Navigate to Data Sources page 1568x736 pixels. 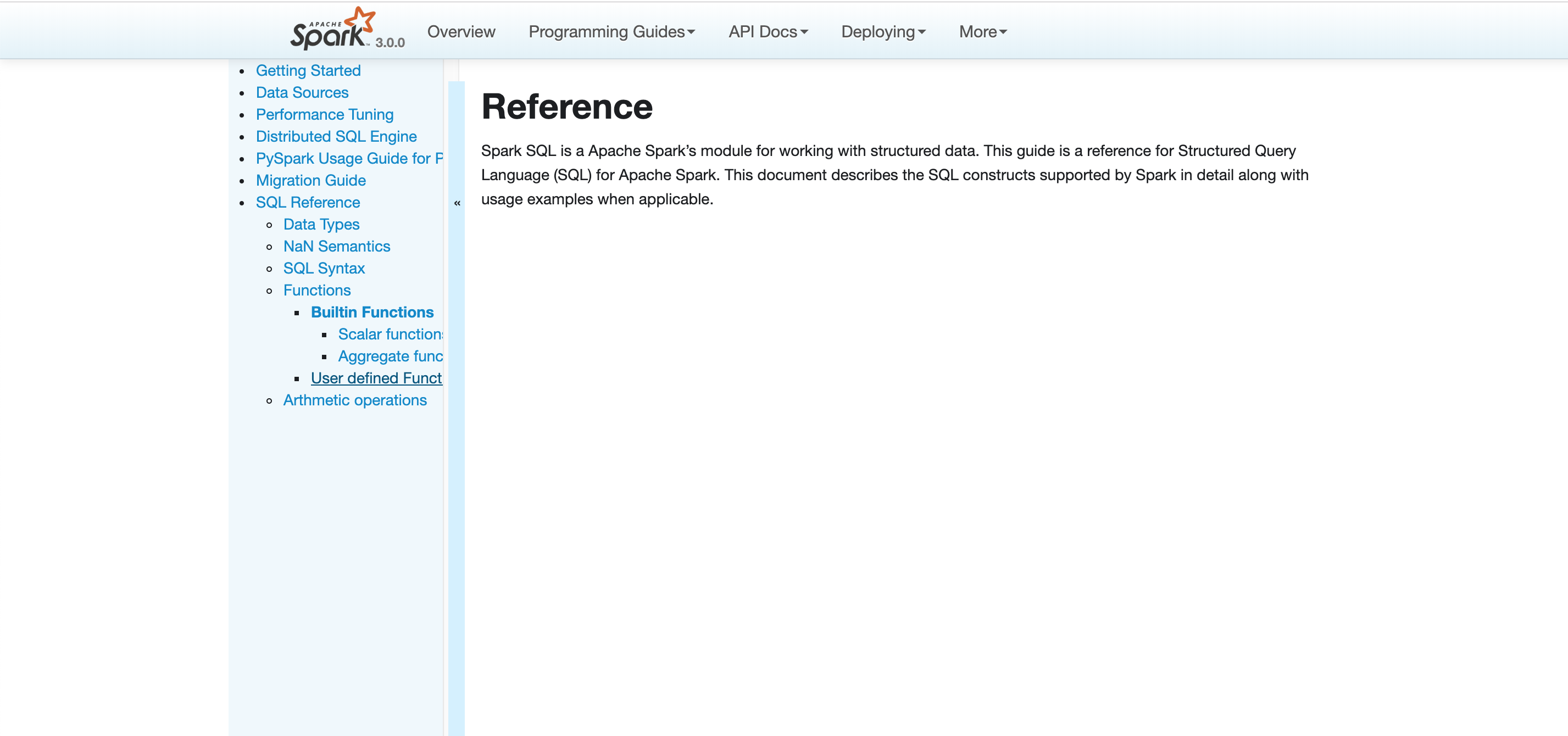click(302, 92)
